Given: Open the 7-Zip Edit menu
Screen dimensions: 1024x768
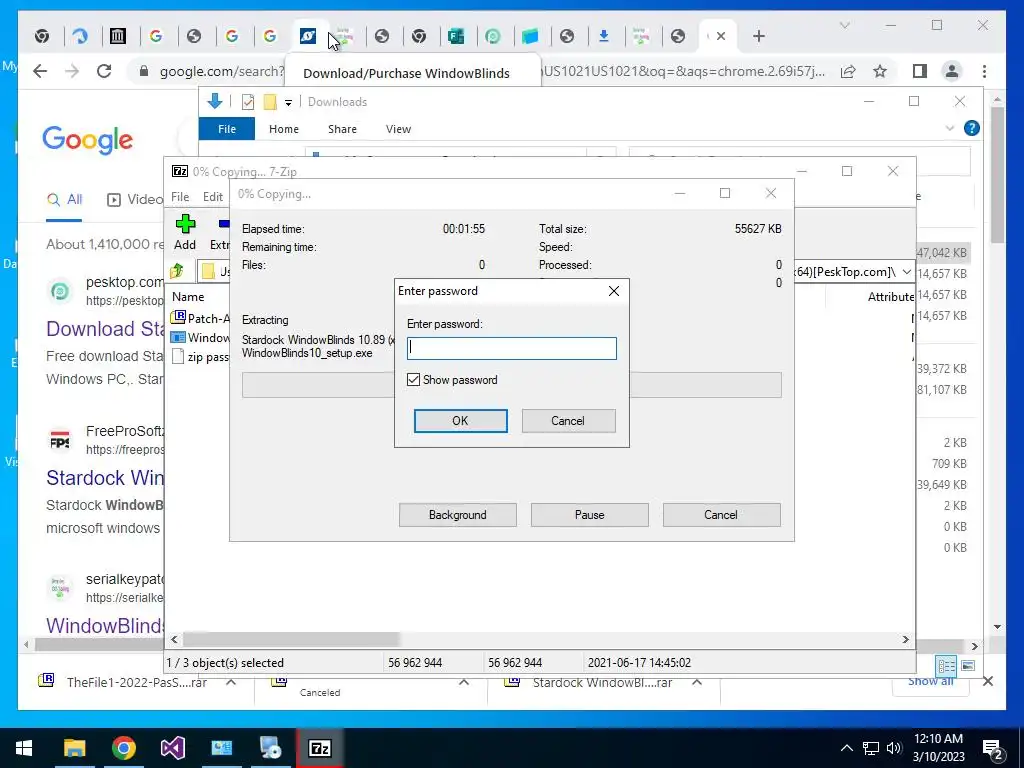Looking at the screenshot, I should coord(213,197).
